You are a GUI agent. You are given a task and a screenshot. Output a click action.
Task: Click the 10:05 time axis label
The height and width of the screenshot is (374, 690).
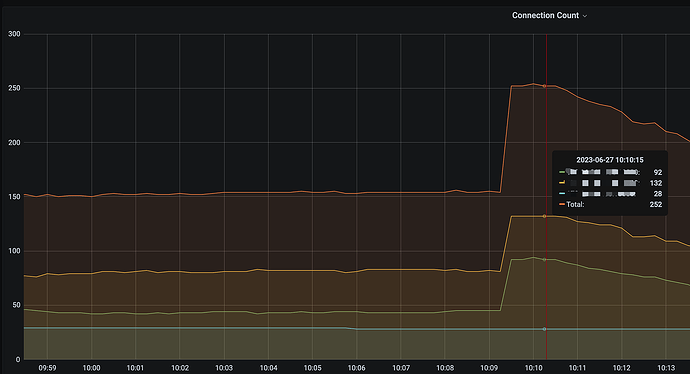(x=312, y=368)
